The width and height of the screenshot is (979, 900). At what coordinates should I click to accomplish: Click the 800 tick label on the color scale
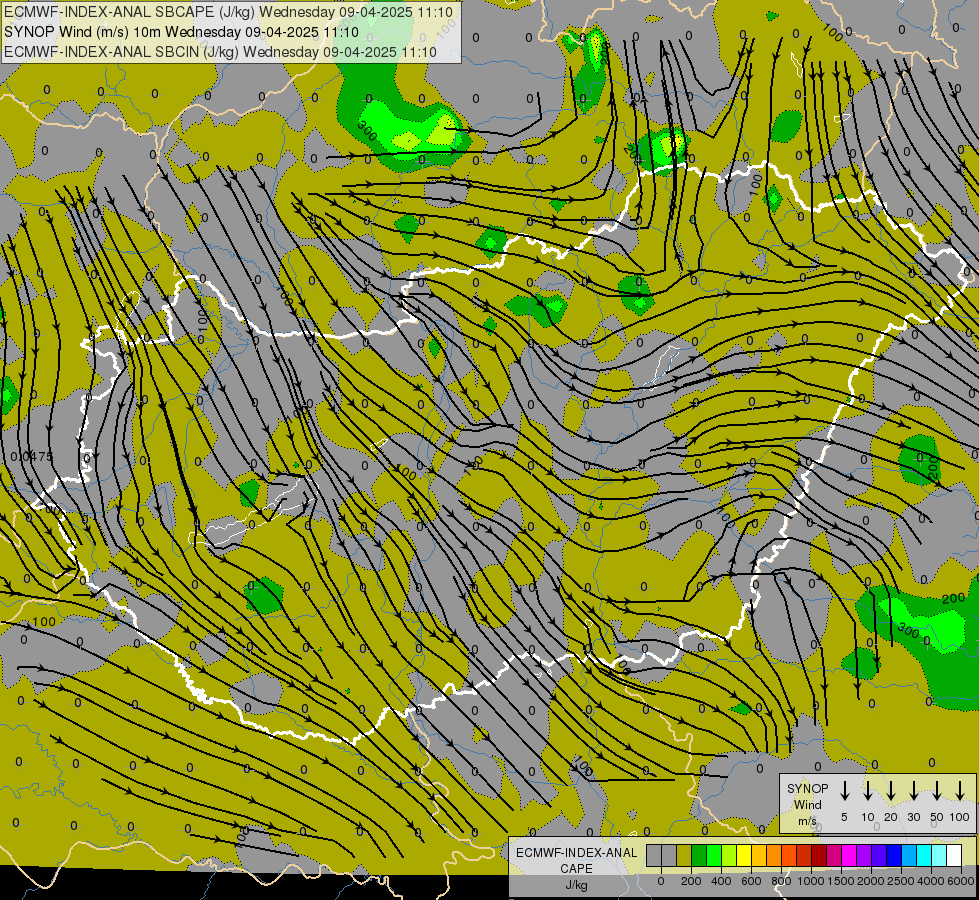click(781, 881)
